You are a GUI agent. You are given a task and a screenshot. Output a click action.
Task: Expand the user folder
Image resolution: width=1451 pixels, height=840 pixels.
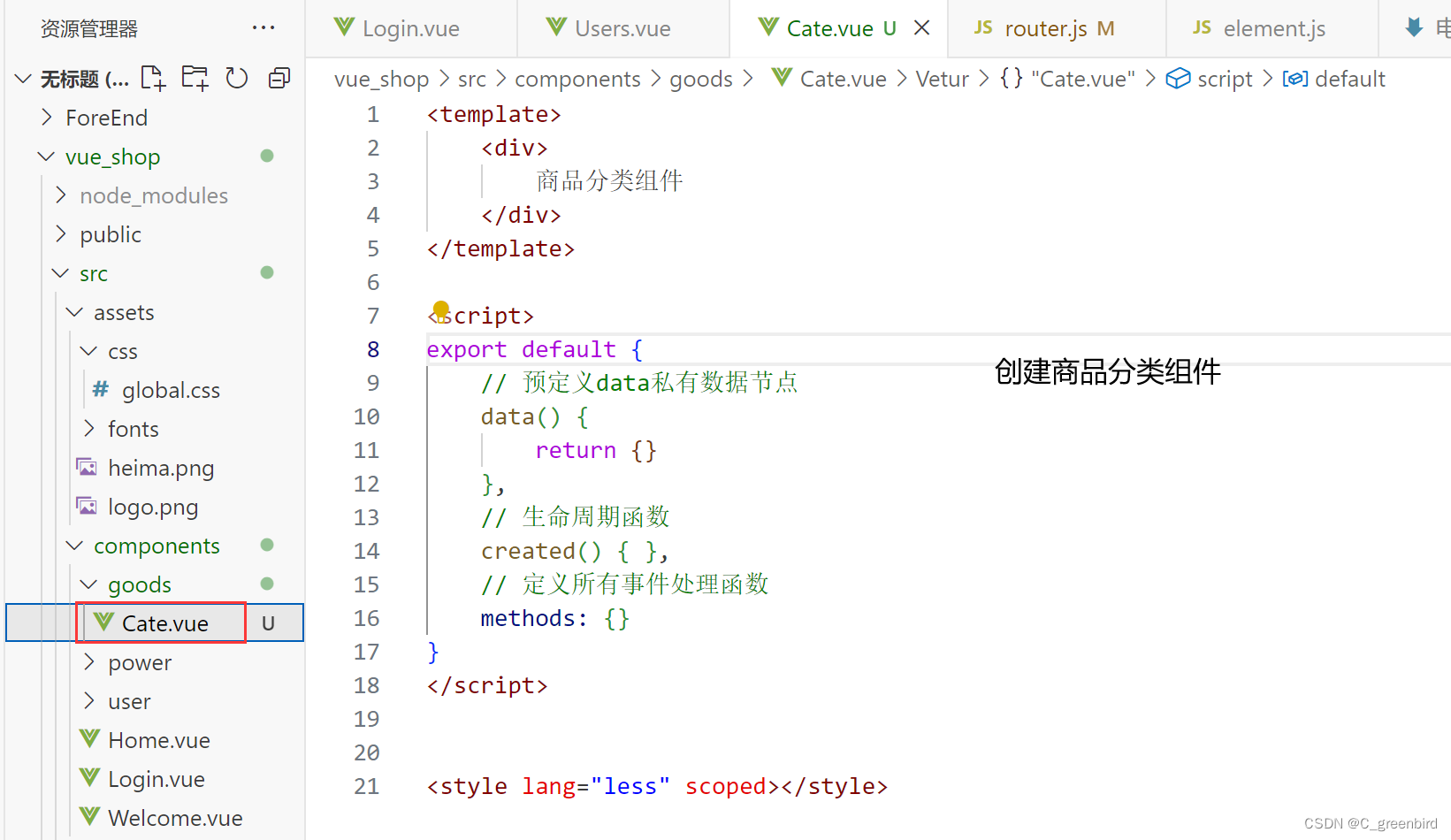point(89,700)
